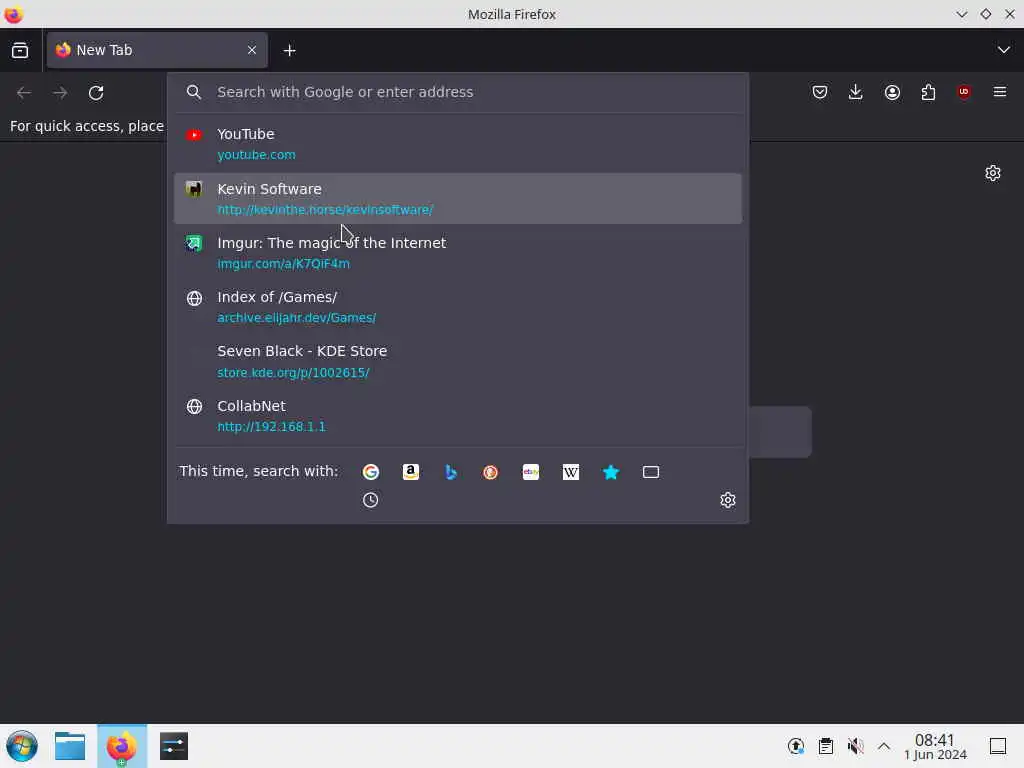Open the uBlock Origin extension icon
1024x768 pixels.
point(964,92)
